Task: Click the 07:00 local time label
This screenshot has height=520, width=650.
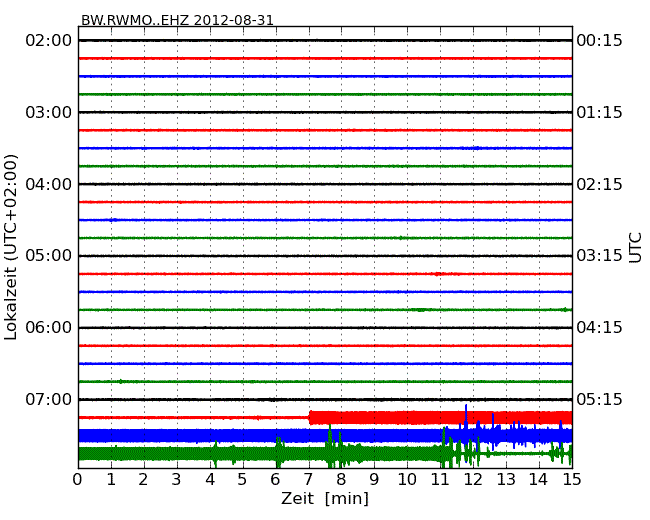Action: (49, 399)
